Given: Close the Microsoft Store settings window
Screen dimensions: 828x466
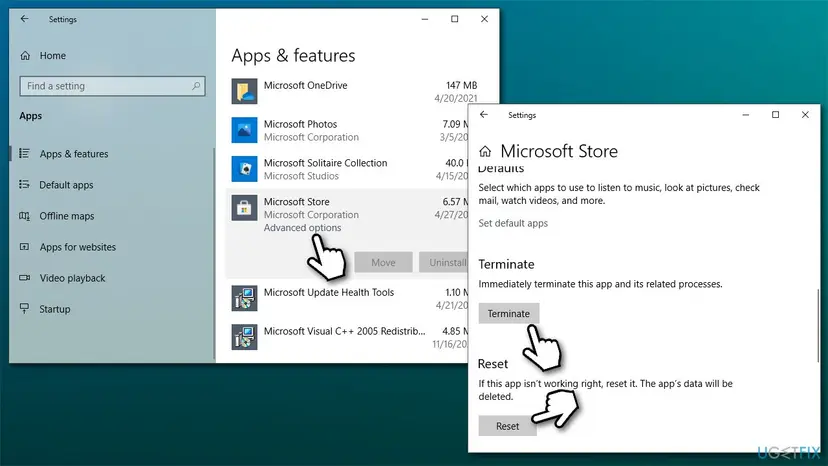Looking at the screenshot, I should click(805, 115).
